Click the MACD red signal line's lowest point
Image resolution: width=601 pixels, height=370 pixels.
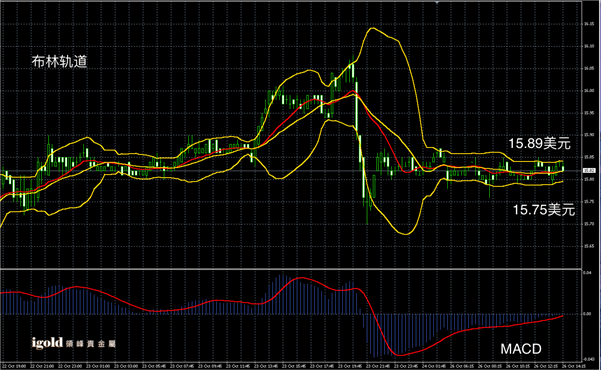(x=399, y=355)
